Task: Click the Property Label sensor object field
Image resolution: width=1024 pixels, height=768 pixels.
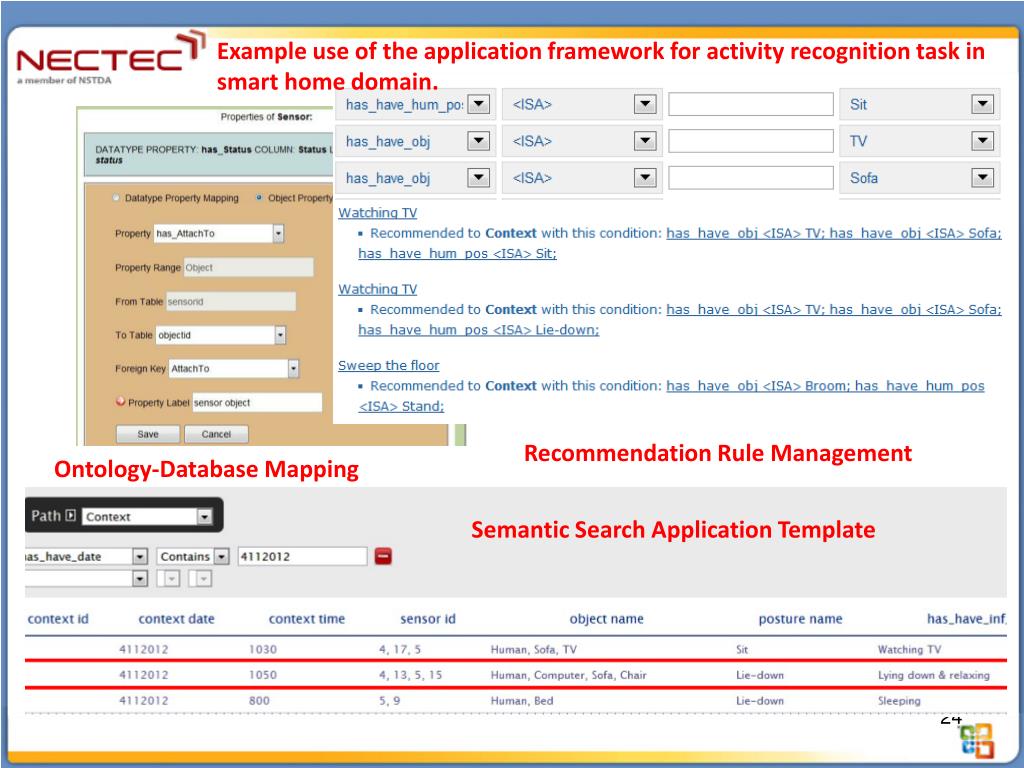Action: pyautogui.click(x=257, y=403)
